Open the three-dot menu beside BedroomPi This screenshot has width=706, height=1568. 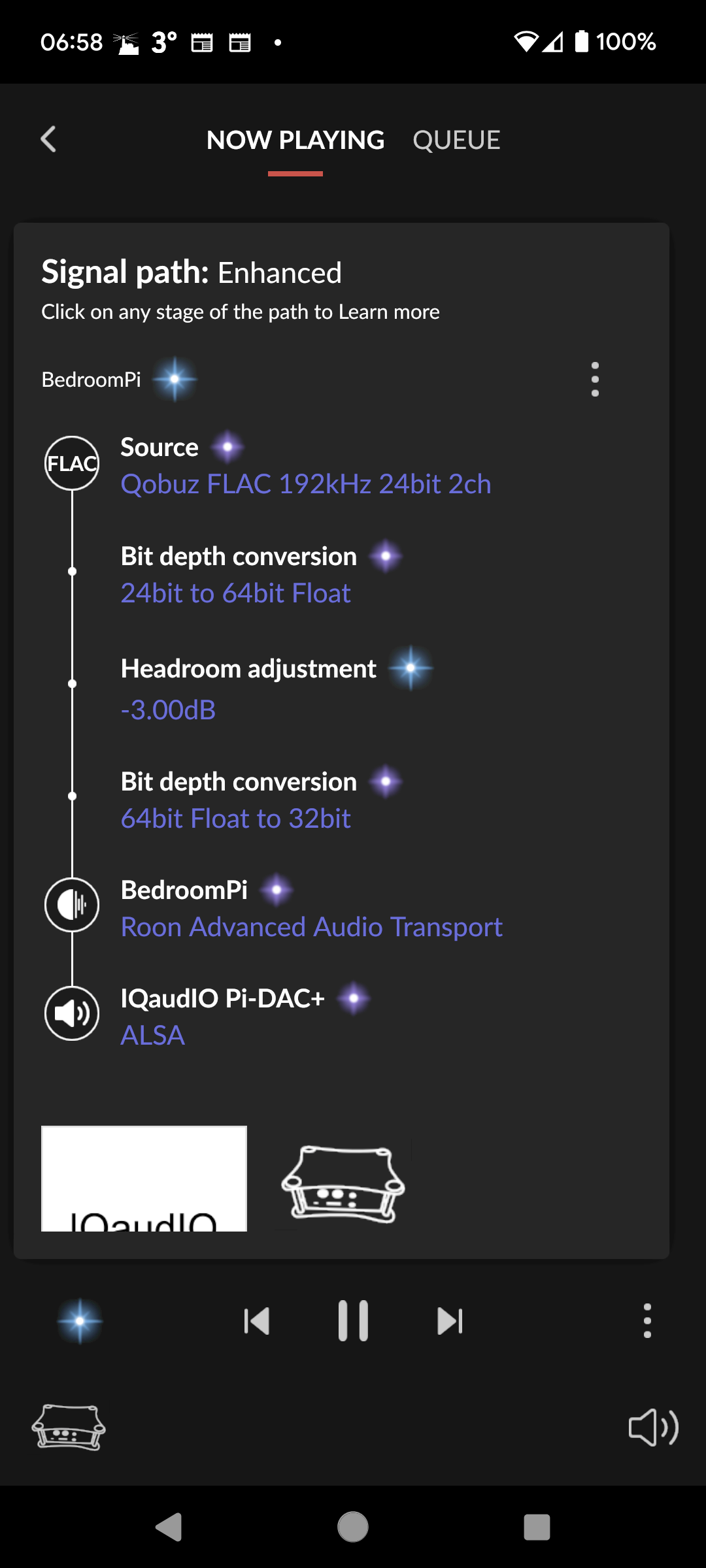[595, 380]
